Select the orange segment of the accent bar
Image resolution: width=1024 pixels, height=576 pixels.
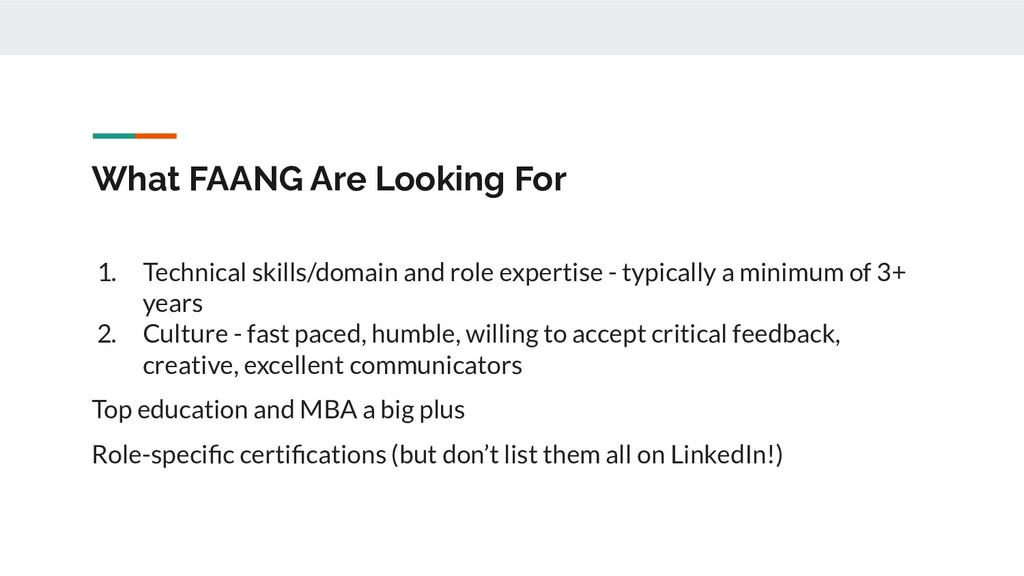156,136
